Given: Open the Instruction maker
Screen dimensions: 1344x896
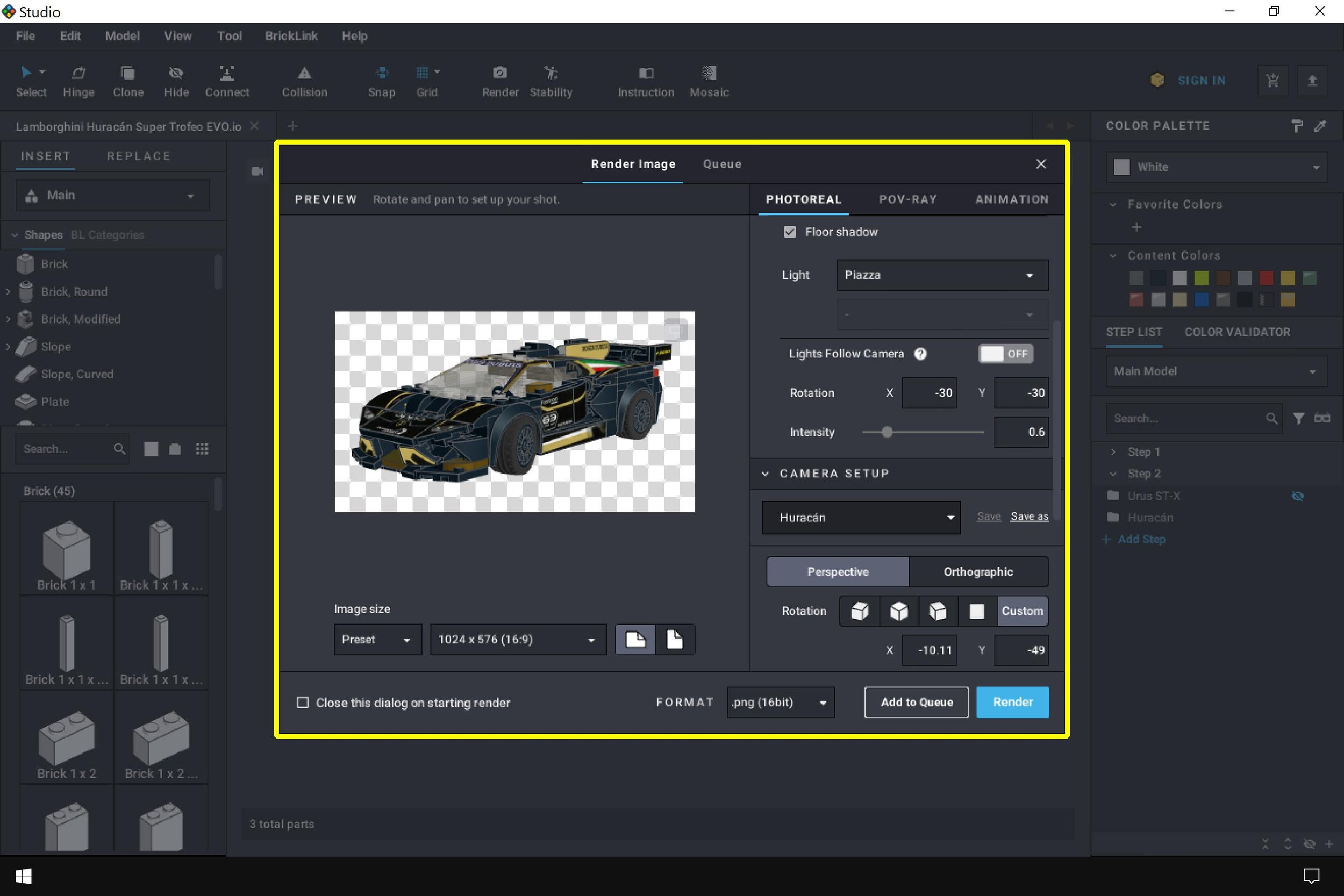Looking at the screenshot, I should [x=646, y=81].
